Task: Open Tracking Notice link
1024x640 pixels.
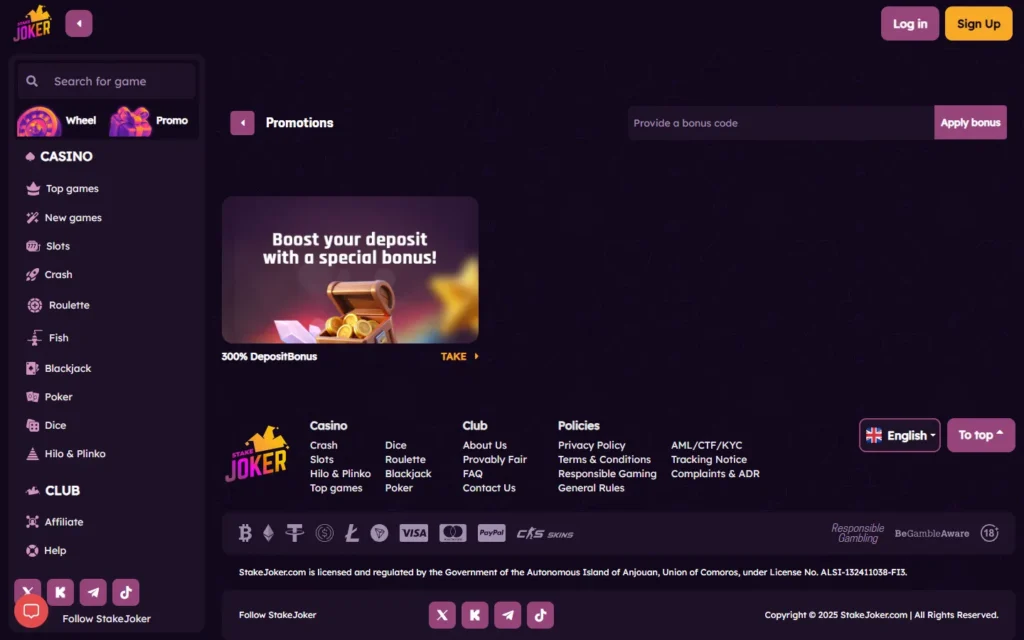Action: click(x=709, y=460)
